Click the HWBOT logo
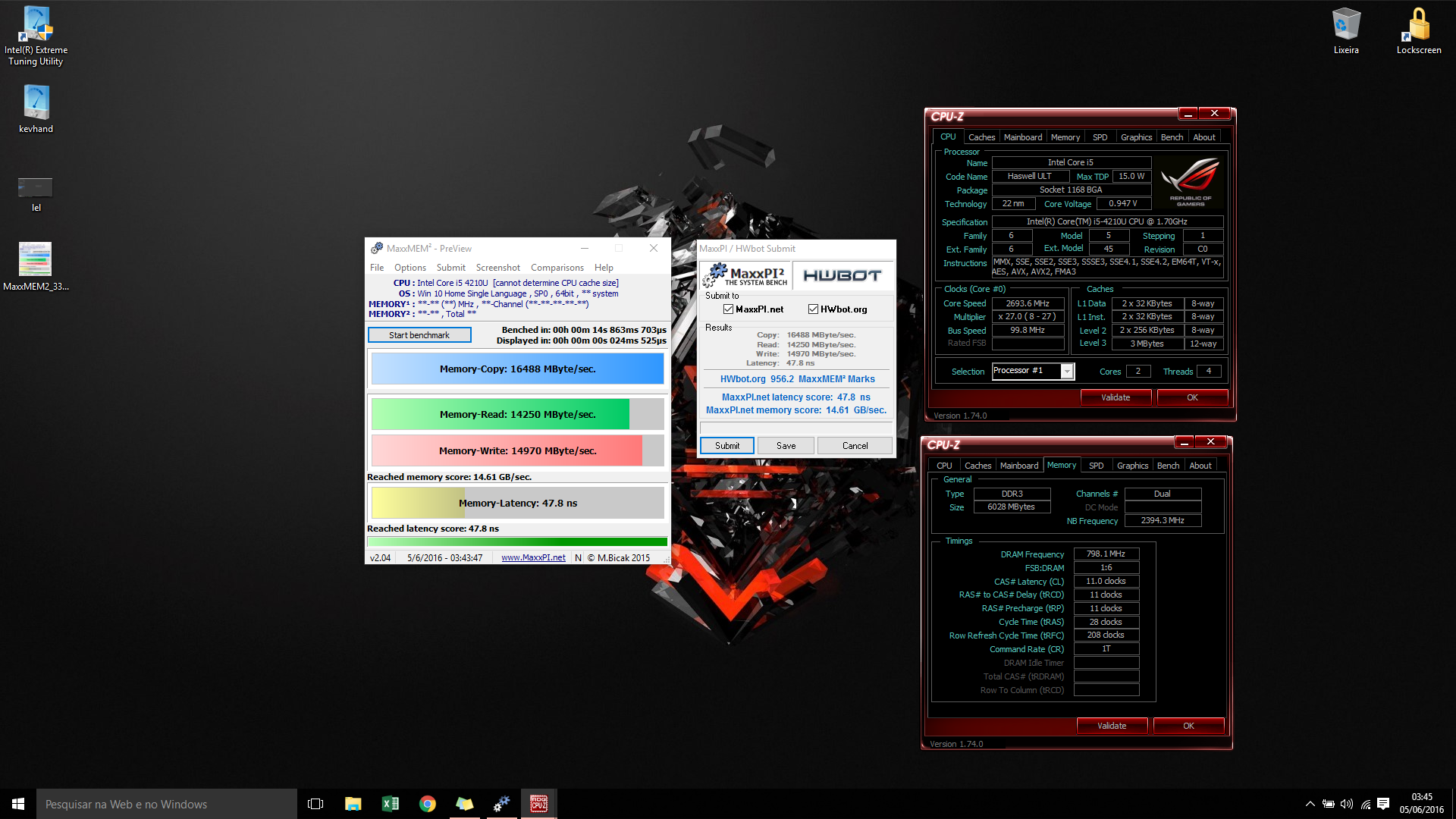 pos(843,275)
